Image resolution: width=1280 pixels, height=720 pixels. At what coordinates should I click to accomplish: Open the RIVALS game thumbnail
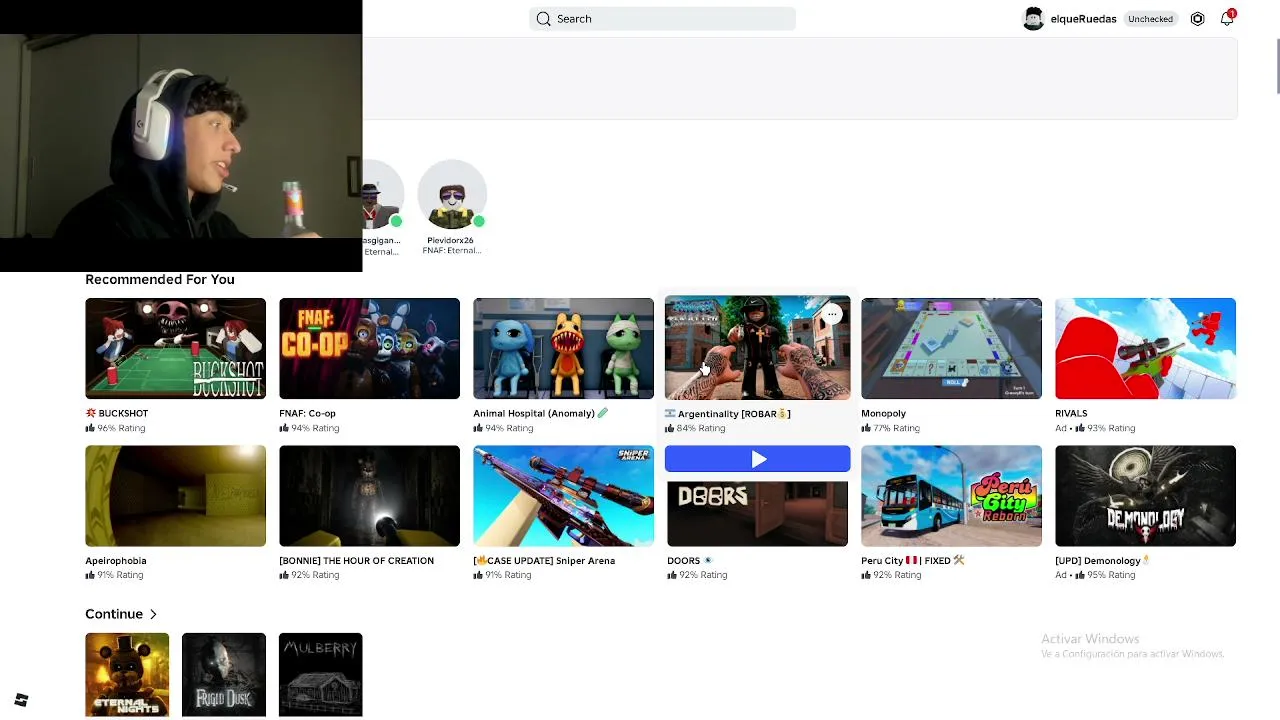tap(1145, 348)
